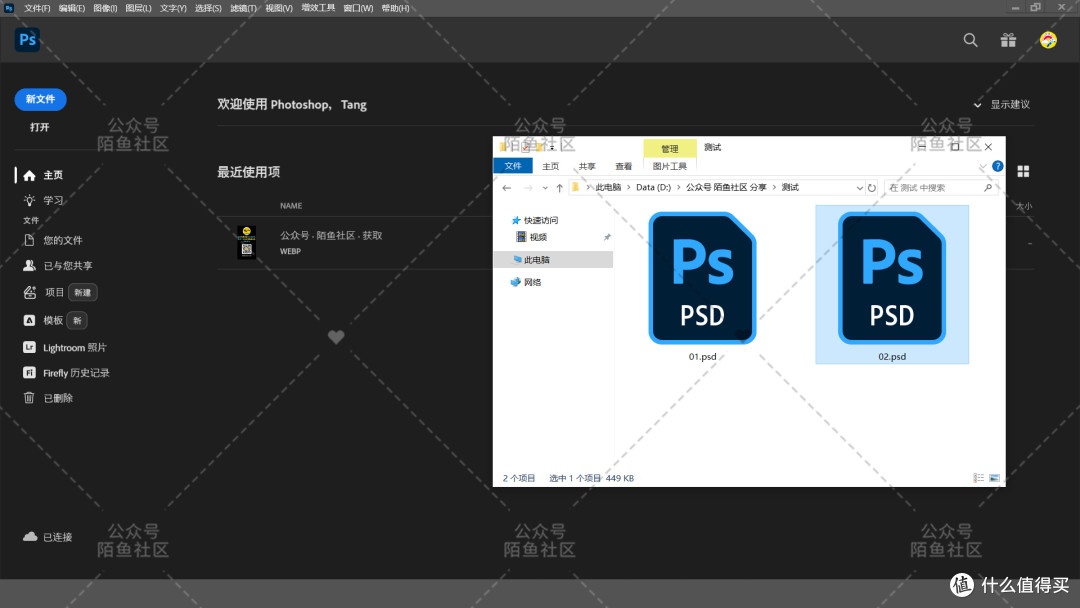Open Explorer 共享 ribbon tab
The height and width of the screenshot is (608, 1080).
coord(587,167)
